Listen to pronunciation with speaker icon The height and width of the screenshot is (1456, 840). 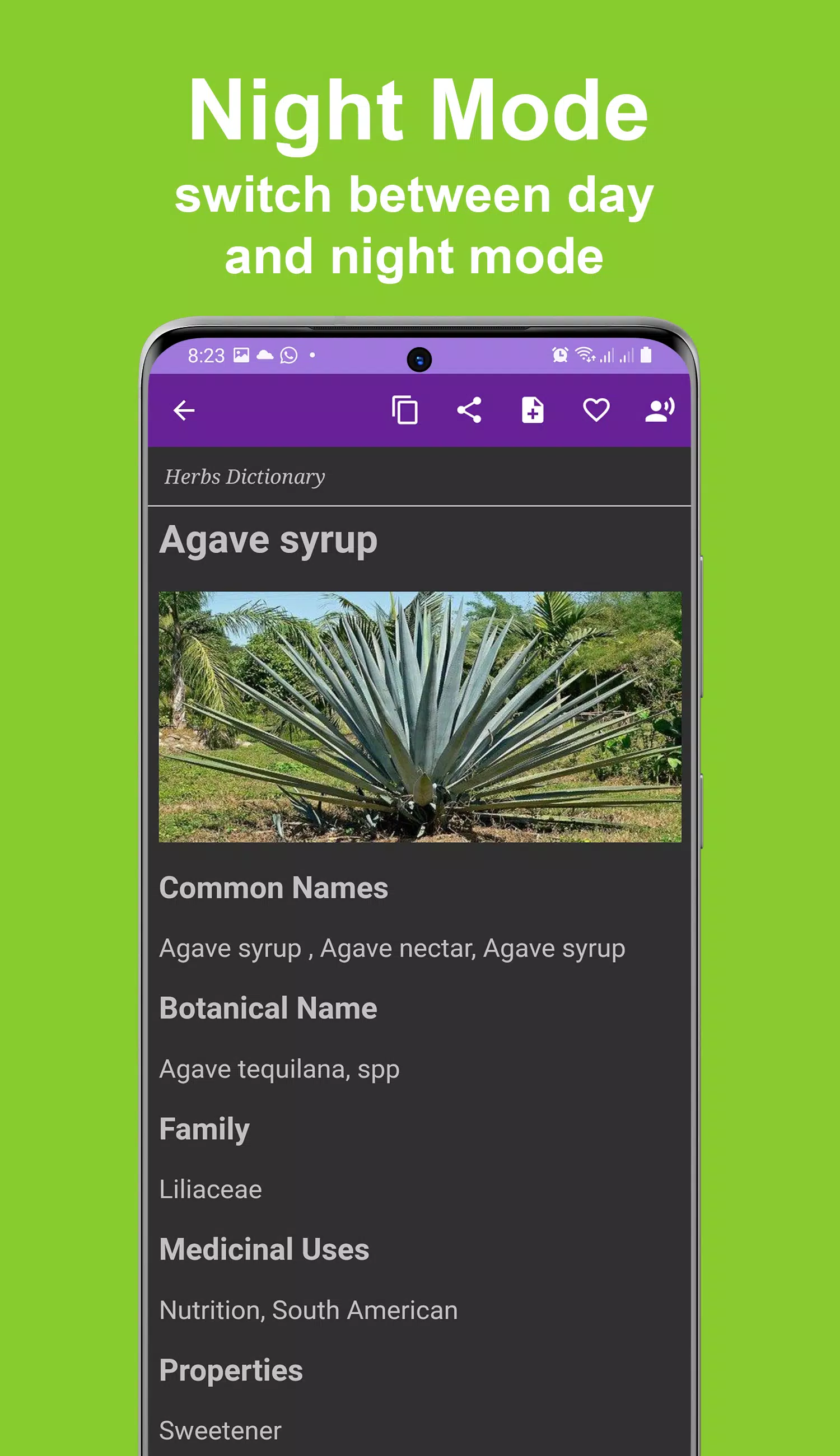[660, 410]
